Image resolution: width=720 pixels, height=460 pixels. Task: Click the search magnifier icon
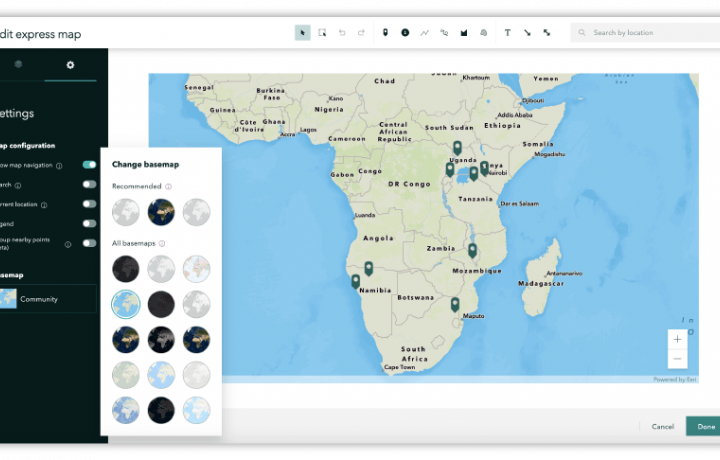pyautogui.click(x=582, y=33)
